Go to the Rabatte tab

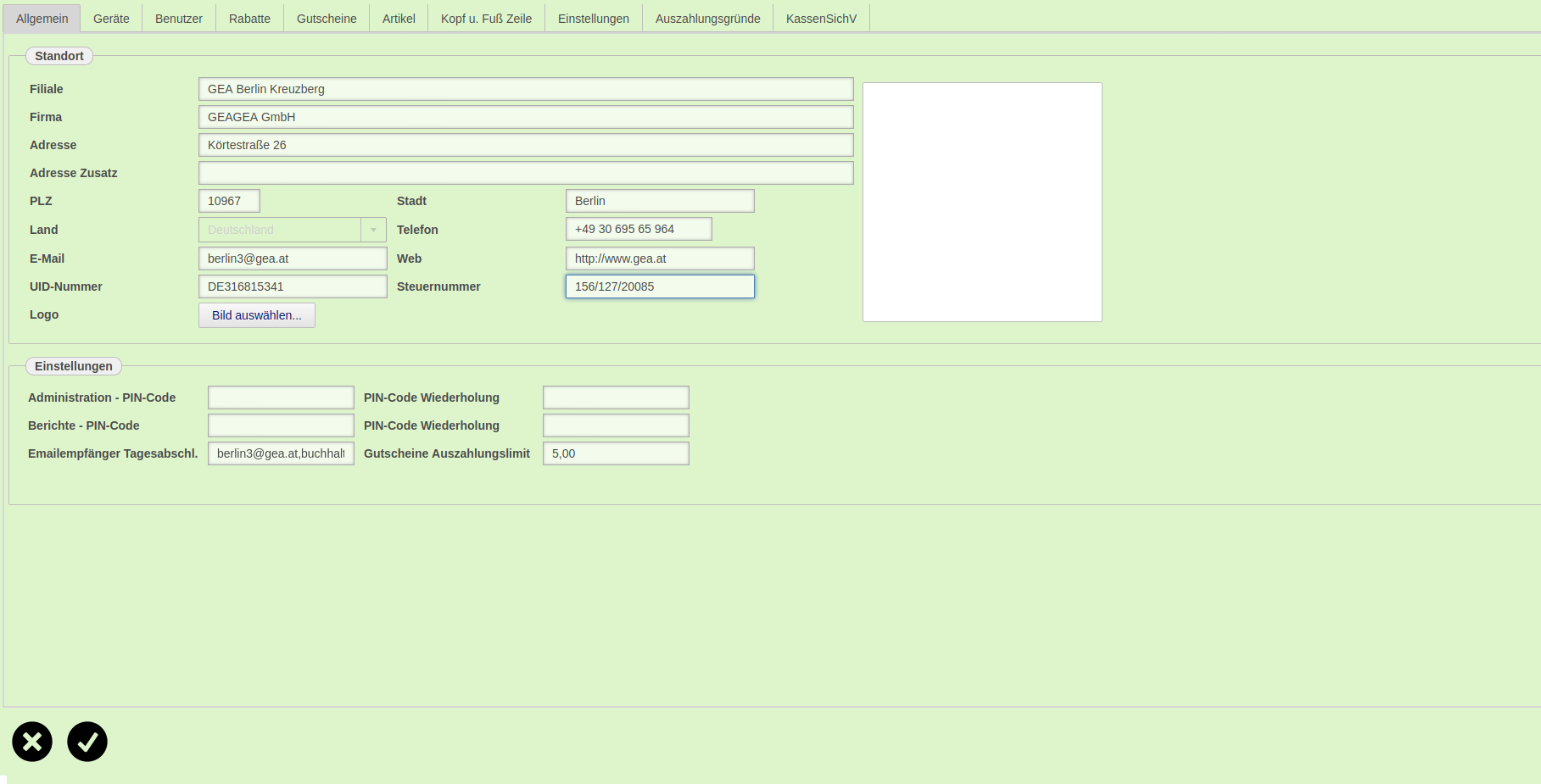249,19
